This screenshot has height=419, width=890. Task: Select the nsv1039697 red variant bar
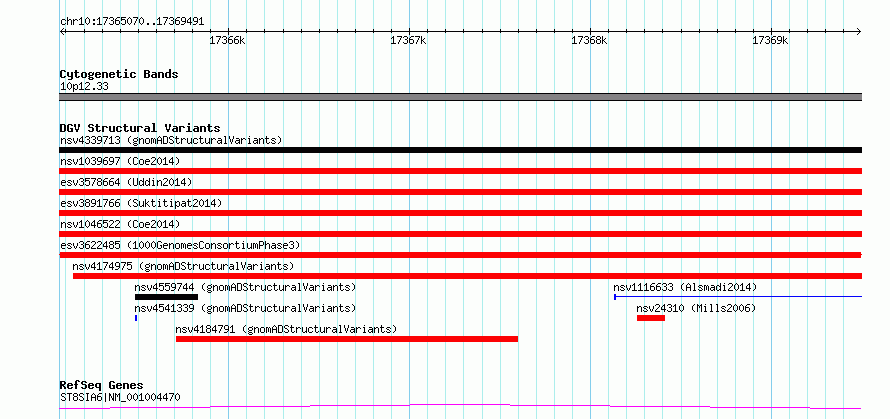tap(460, 171)
